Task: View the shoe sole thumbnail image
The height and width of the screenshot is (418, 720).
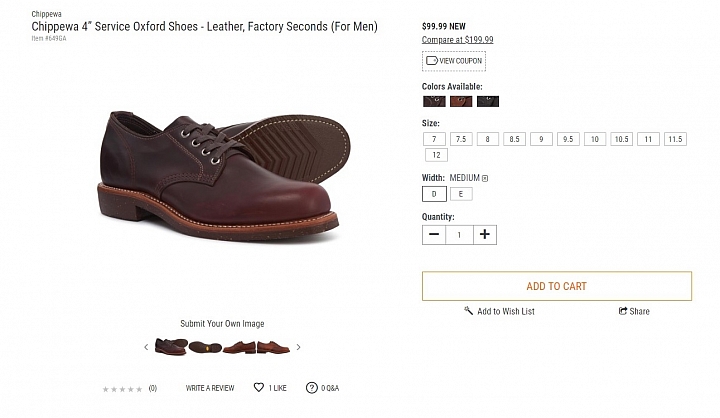Action: [205, 347]
